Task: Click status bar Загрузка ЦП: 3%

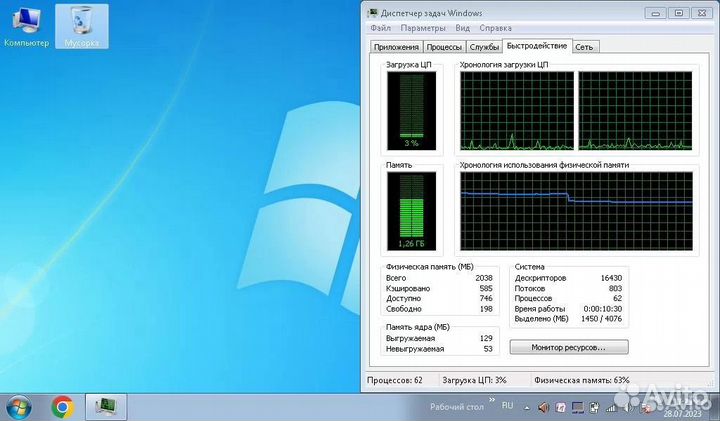Action: pyautogui.click(x=474, y=380)
